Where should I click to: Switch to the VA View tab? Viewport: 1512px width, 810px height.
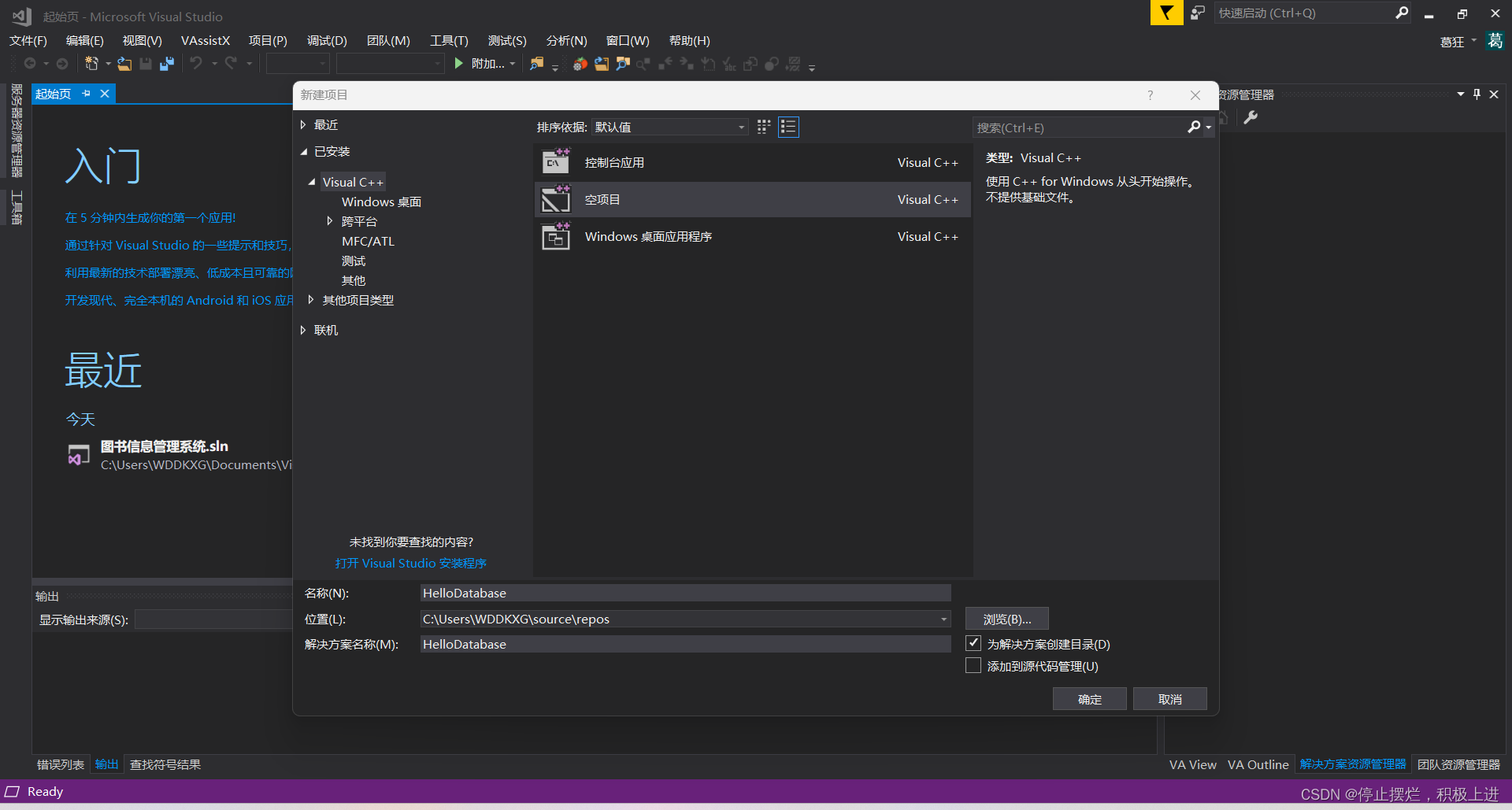(1192, 764)
